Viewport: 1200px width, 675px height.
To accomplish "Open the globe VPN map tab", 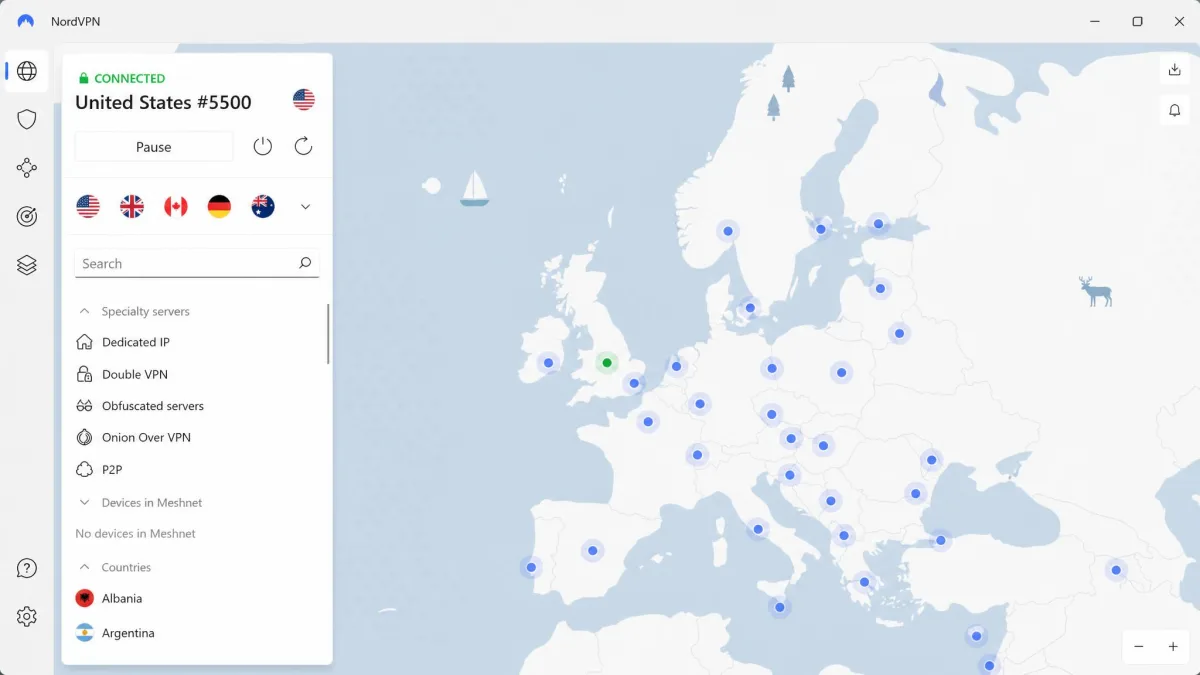I will (27, 71).
